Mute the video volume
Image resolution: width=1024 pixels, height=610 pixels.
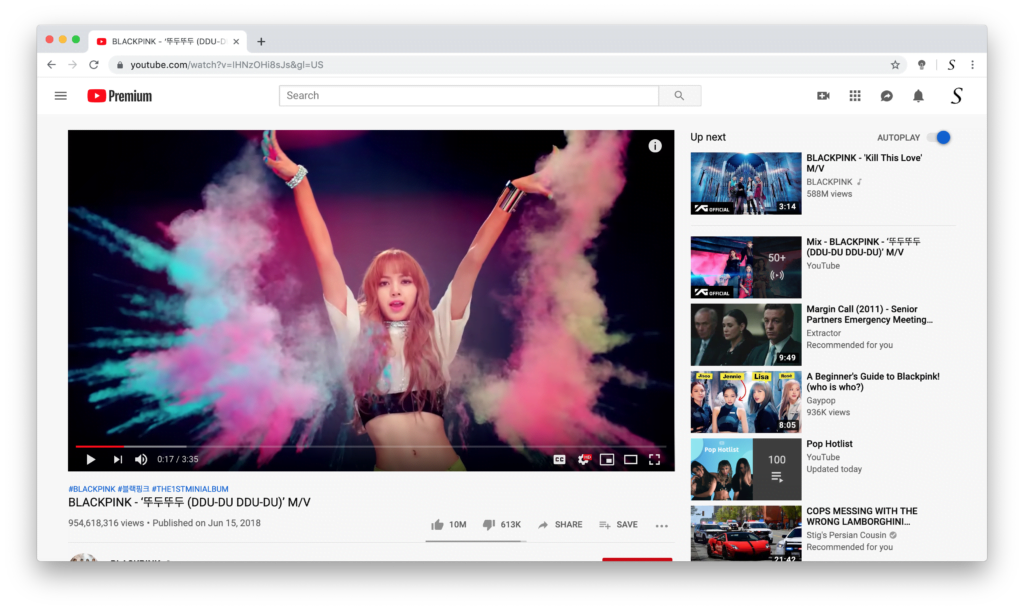(141, 459)
